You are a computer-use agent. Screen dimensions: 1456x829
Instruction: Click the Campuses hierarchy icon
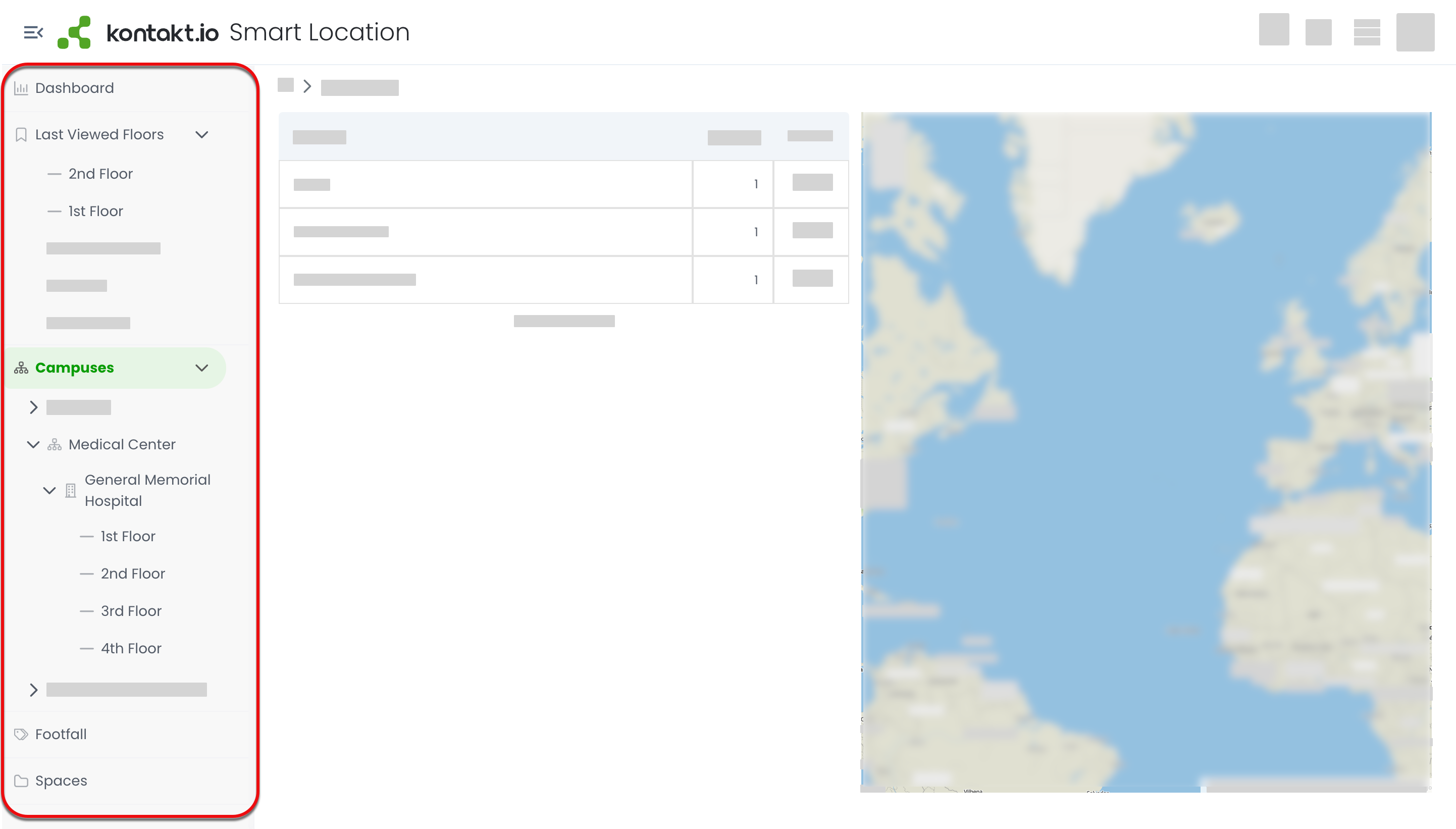(x=21, y=368)
